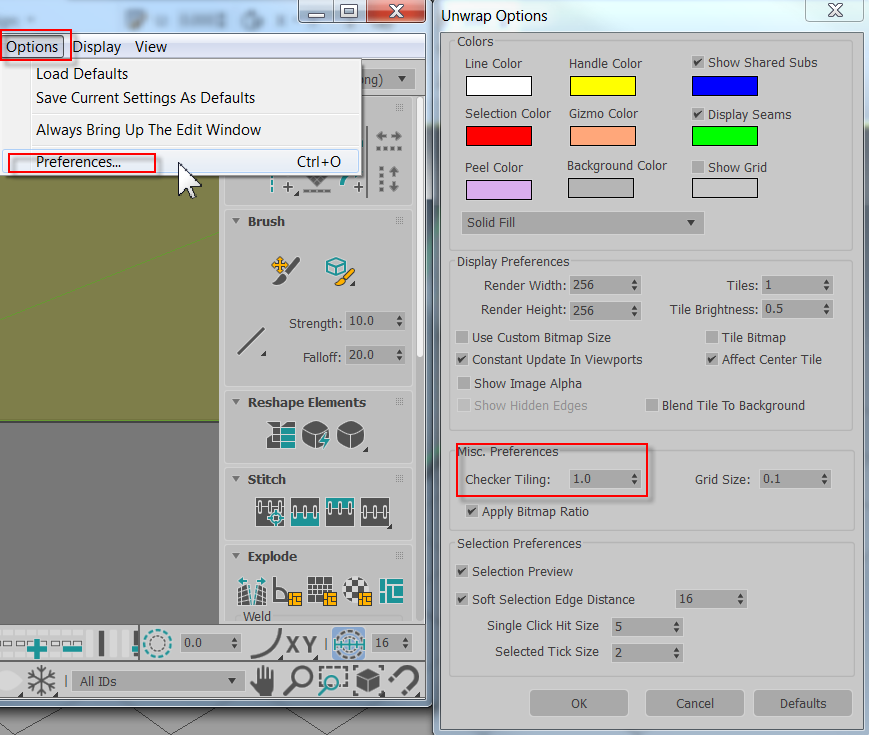Image resolution: width=869 pixels, height=735 pixels.
Task: Activate the Zoom Region tool
Action: click(331, 681)
